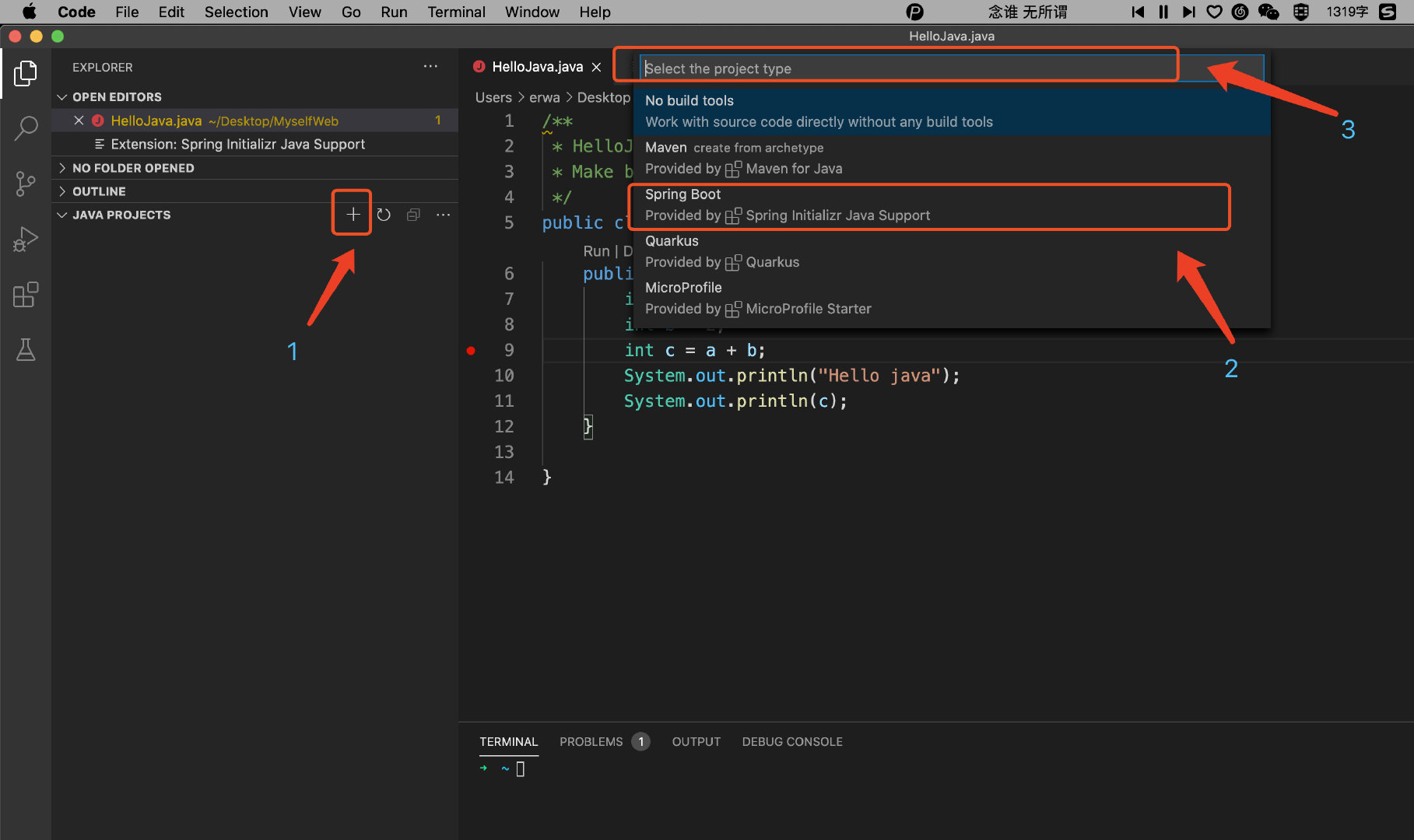Open the Window menu
The width and height of the screenshot is (1414, 840).
[x=532, y=12]
